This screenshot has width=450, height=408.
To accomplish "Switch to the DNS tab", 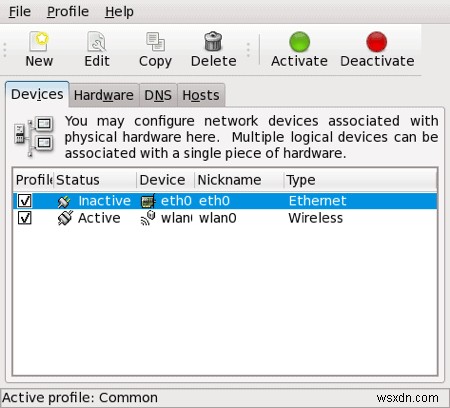I will (x=158, y=95).
